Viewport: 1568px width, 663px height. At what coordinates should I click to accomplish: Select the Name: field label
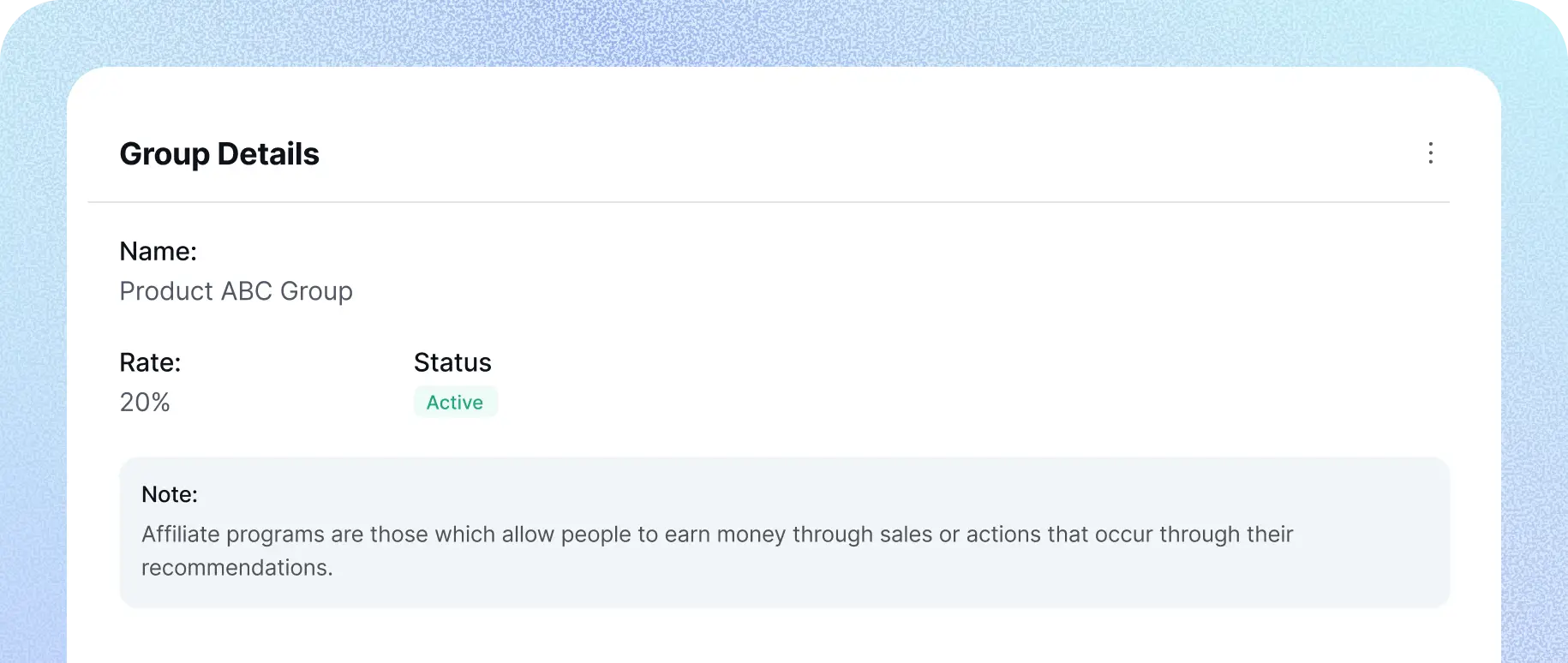point(158,251)
